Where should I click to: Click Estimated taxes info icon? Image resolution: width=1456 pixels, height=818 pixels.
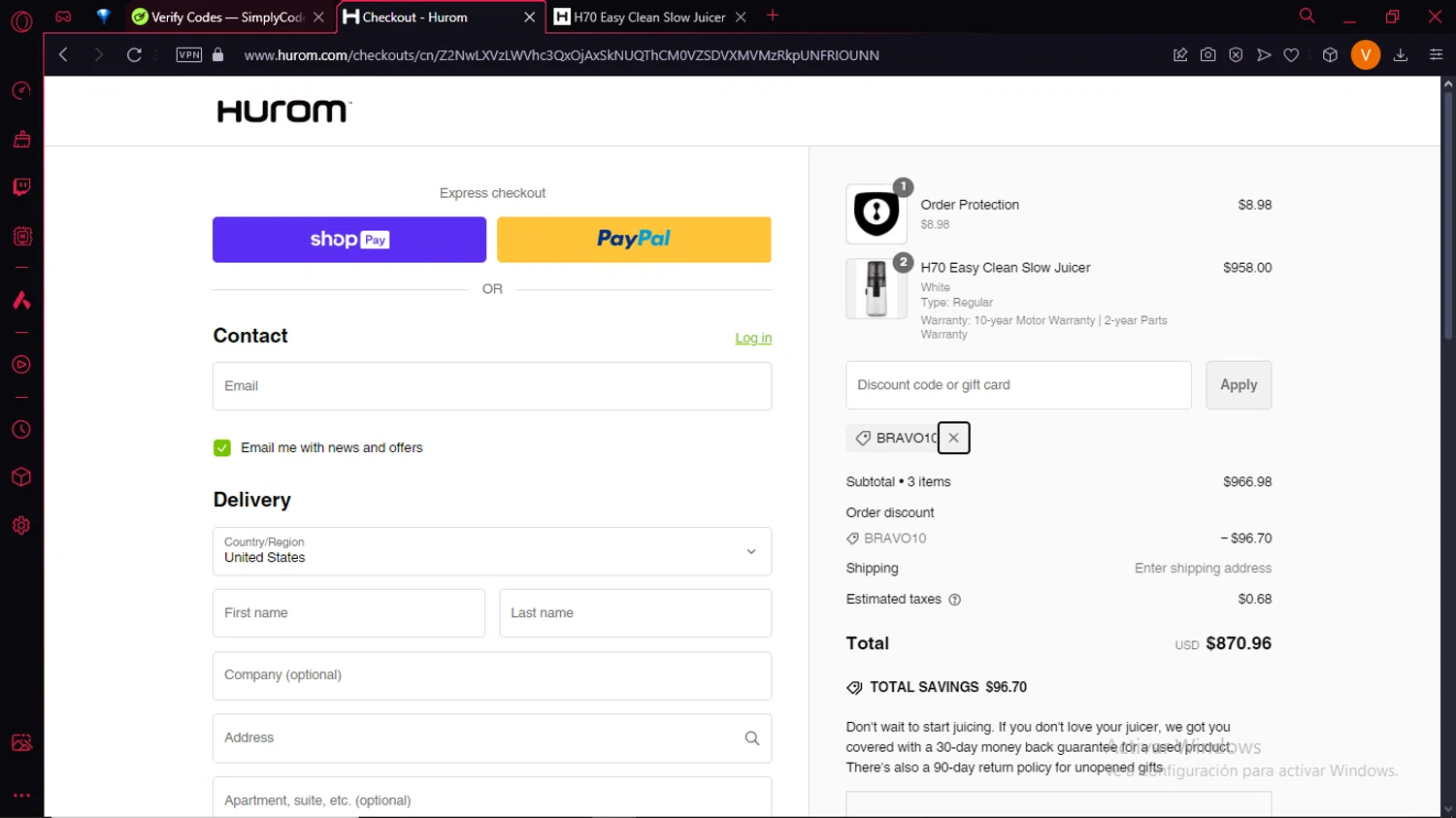955,600
